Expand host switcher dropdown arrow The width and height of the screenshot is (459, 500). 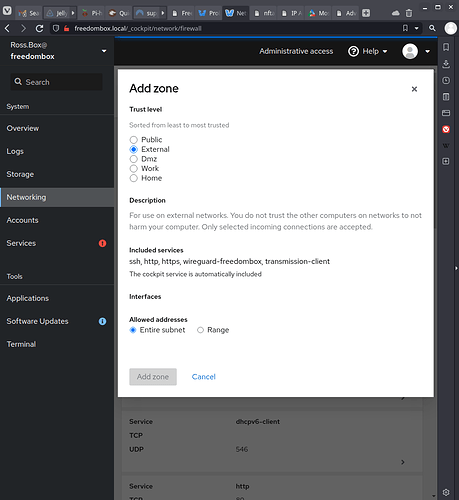click(x=104, y=51)
